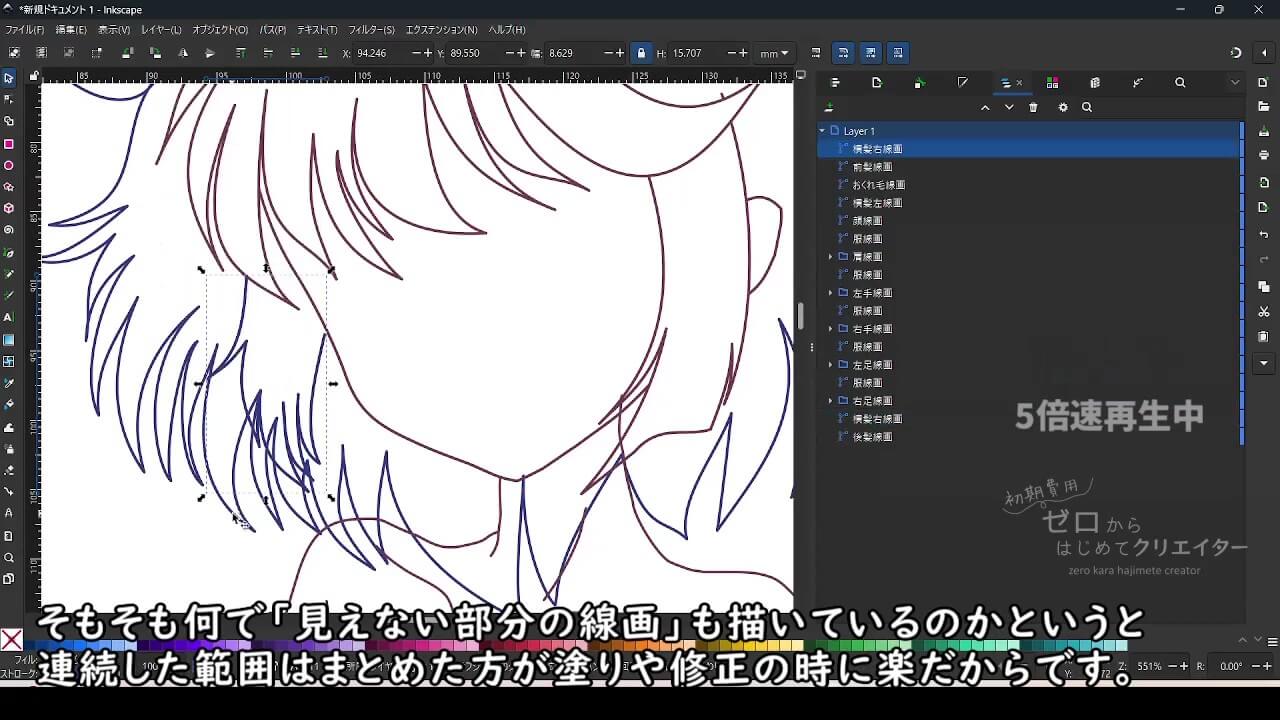Expand the 左手線画 group
The image size is (1280, 720).
[830, 293]
